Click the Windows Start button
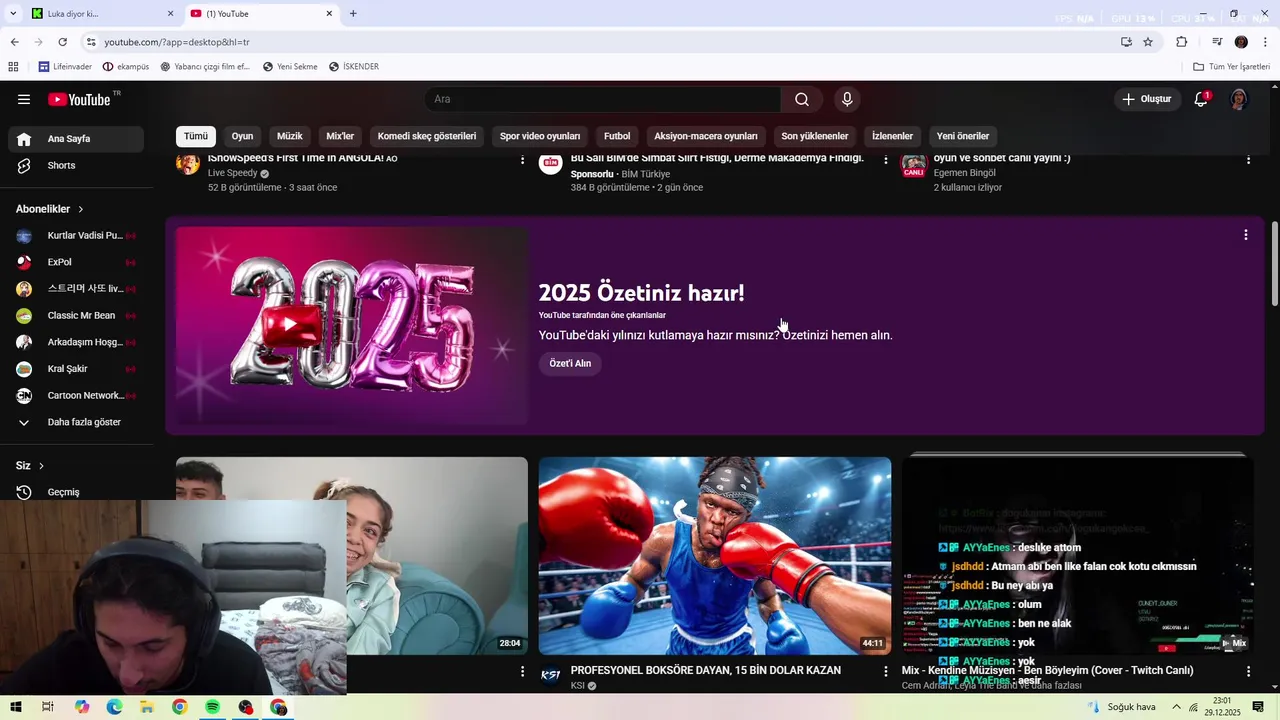1280x720 pixels. (16, 707)
